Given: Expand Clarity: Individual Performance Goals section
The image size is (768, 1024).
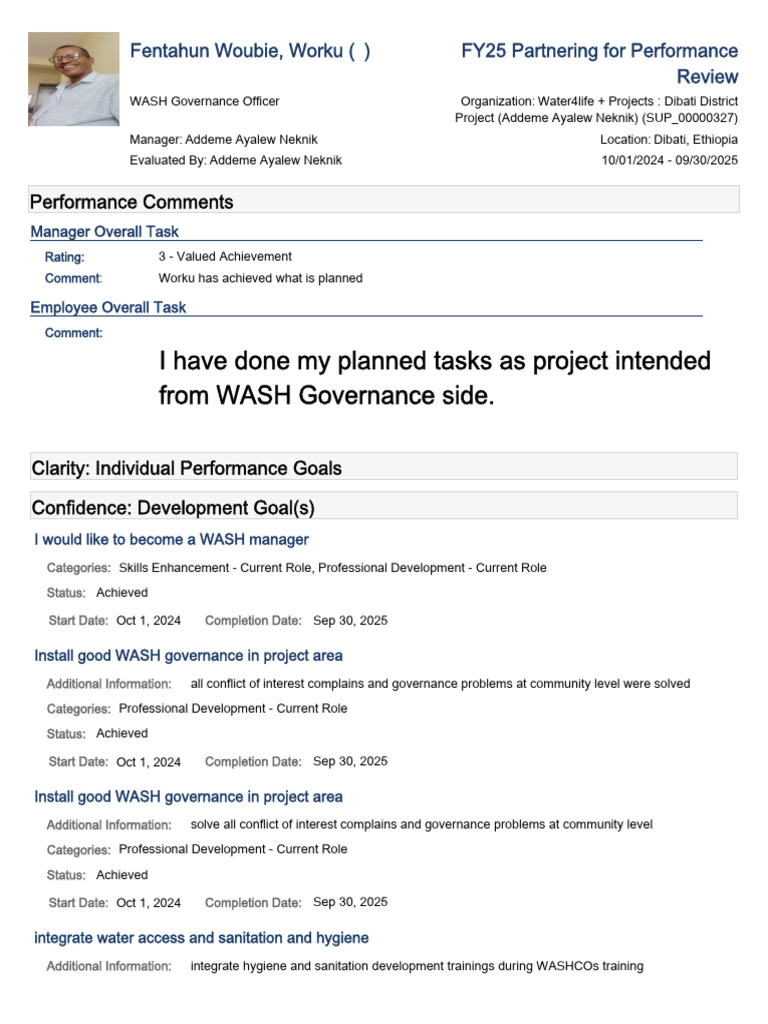Looking at the screenshot, I should click(x=187, y=468).
